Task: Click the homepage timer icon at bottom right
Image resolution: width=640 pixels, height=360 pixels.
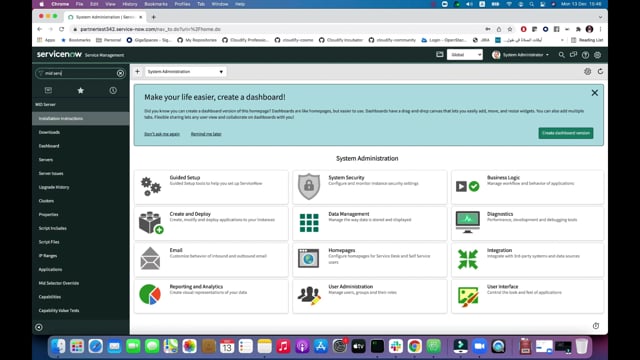Action: (x=596, y=326)
